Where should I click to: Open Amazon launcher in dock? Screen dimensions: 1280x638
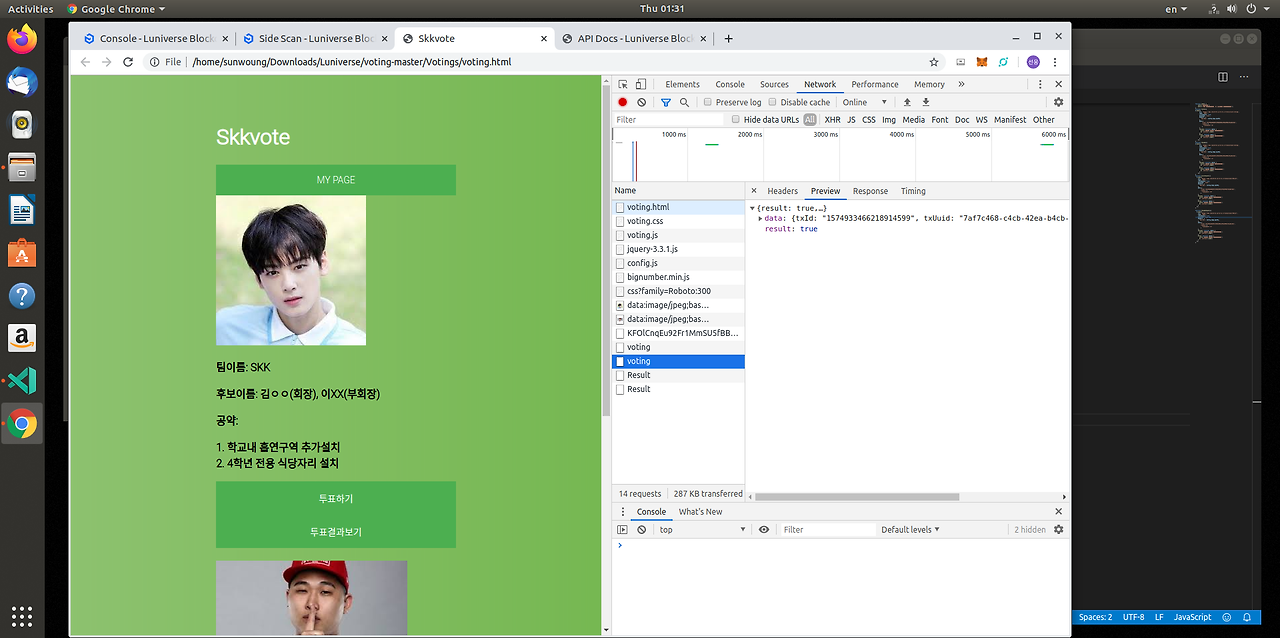click(21, 338)
